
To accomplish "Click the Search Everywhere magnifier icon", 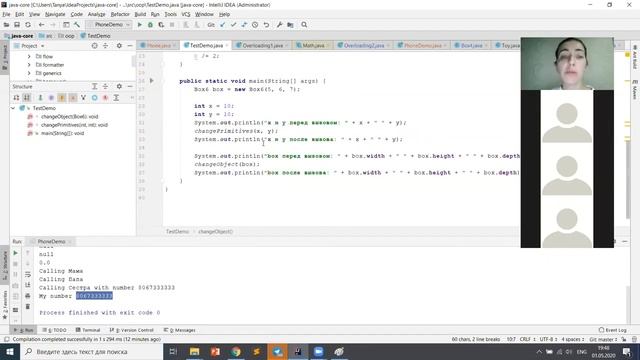I will [304, 25].
